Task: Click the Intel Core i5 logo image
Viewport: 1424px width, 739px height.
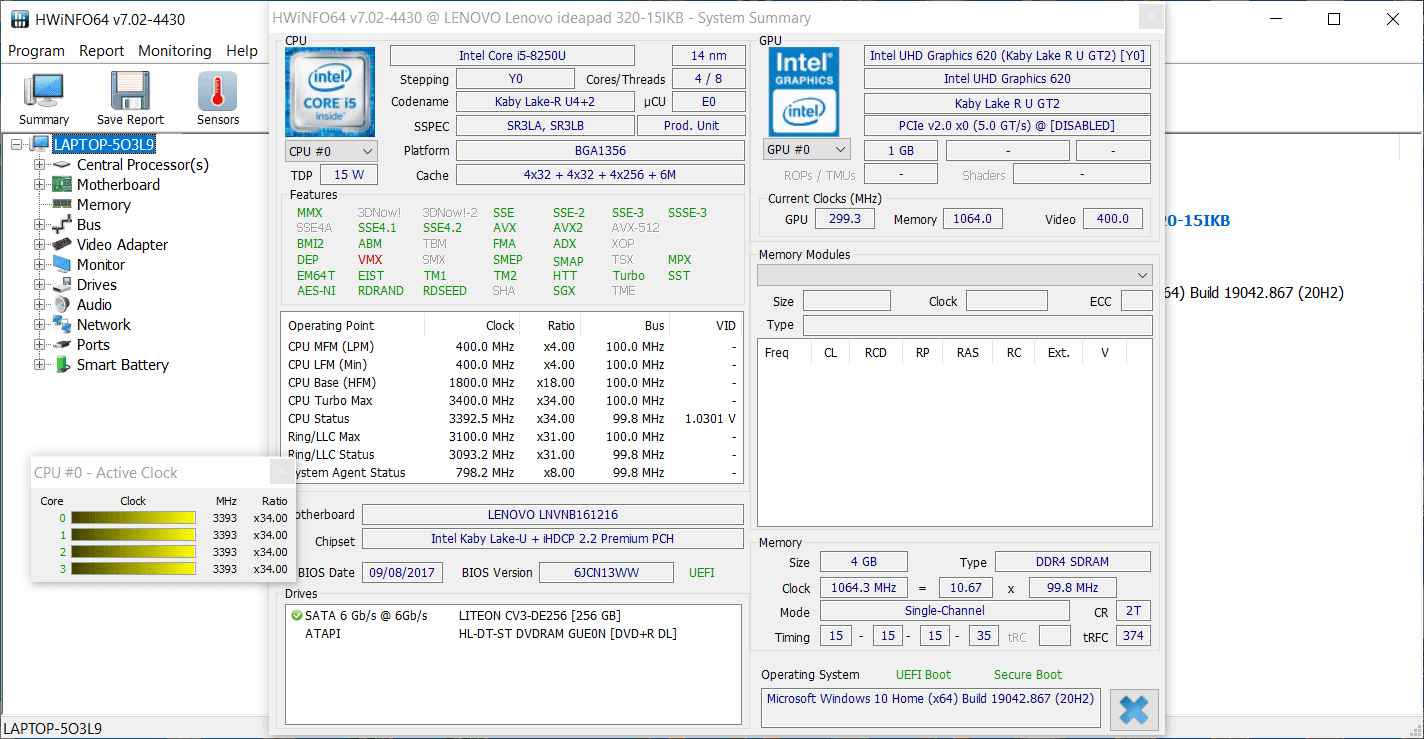Action: pos(330,92)
